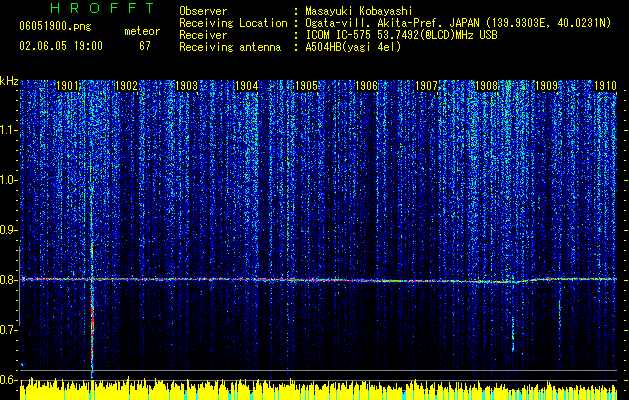The height and width of the screenshot is (400, 629).
Task: Click the date stamp 02.06.05 19:00
Action: (x=61, y=46)
